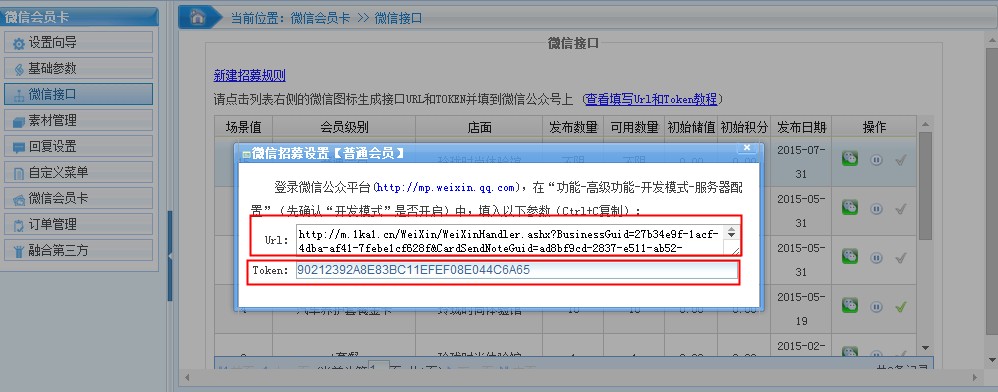This screenshot has height=392, width=998.
Task: Click checkmark in second 2015-05-31 row
Action: (x=900, y=258)
